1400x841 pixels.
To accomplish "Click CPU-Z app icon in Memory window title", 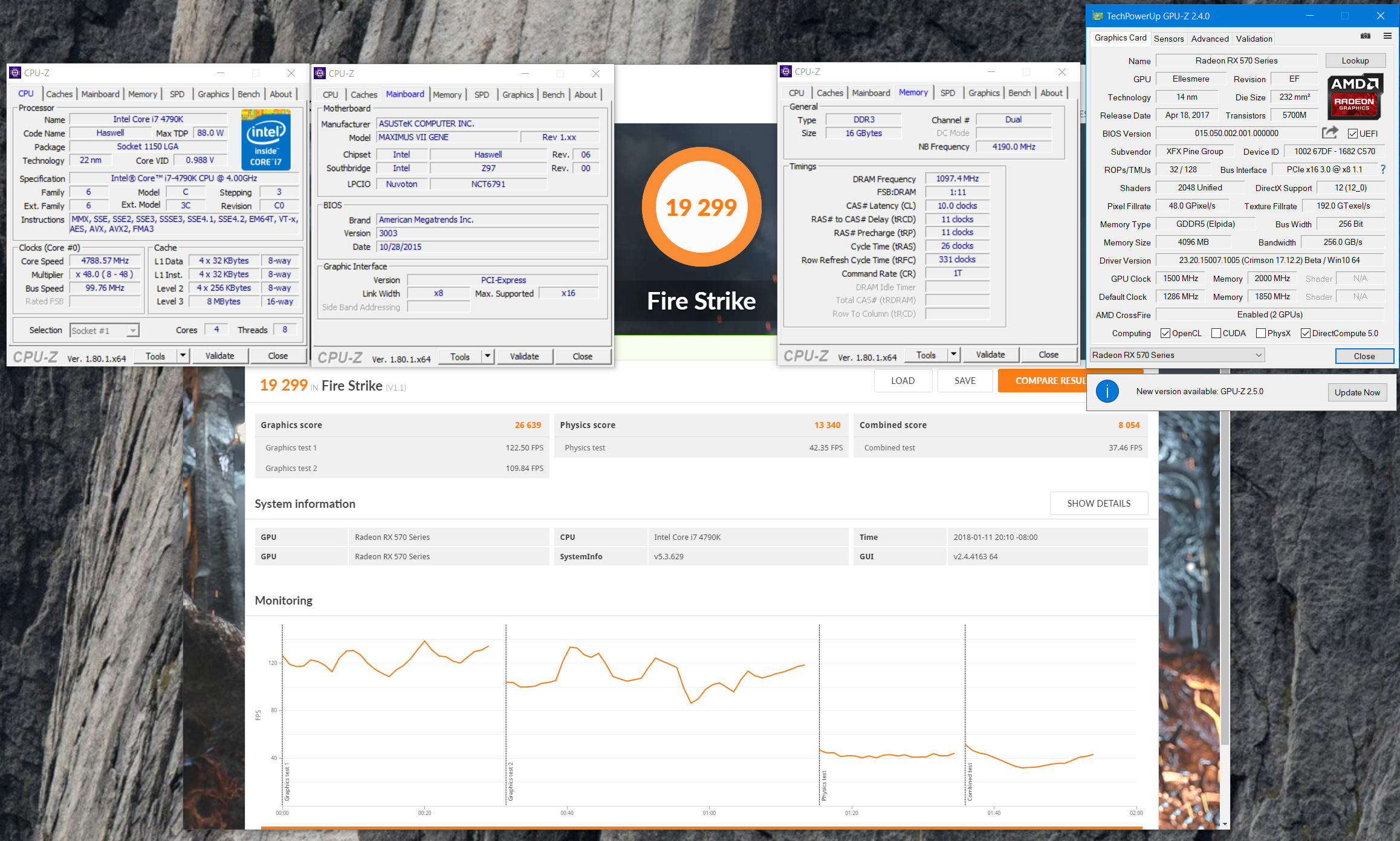I will pyautogui.click(x=786, y=72).
